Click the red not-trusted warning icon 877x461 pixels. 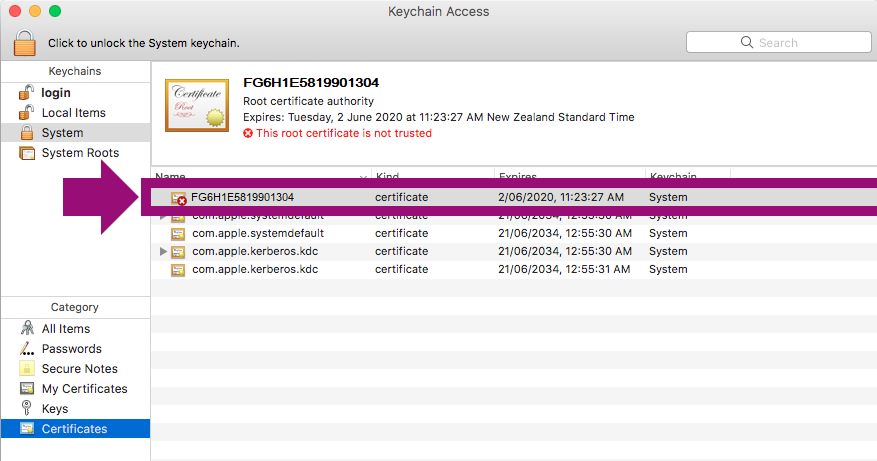[x=248, y=133]
